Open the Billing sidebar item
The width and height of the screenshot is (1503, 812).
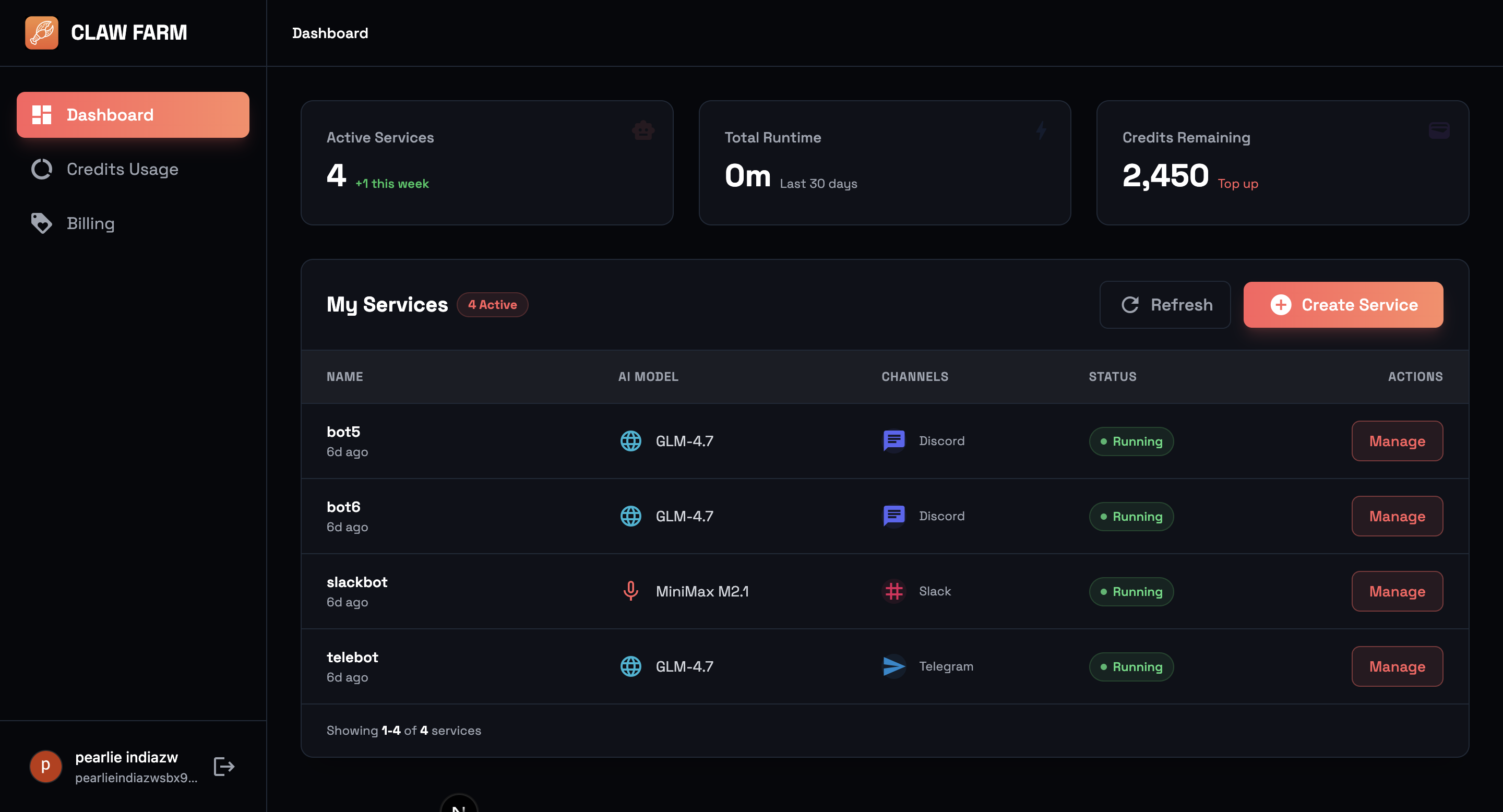[133, 223]
